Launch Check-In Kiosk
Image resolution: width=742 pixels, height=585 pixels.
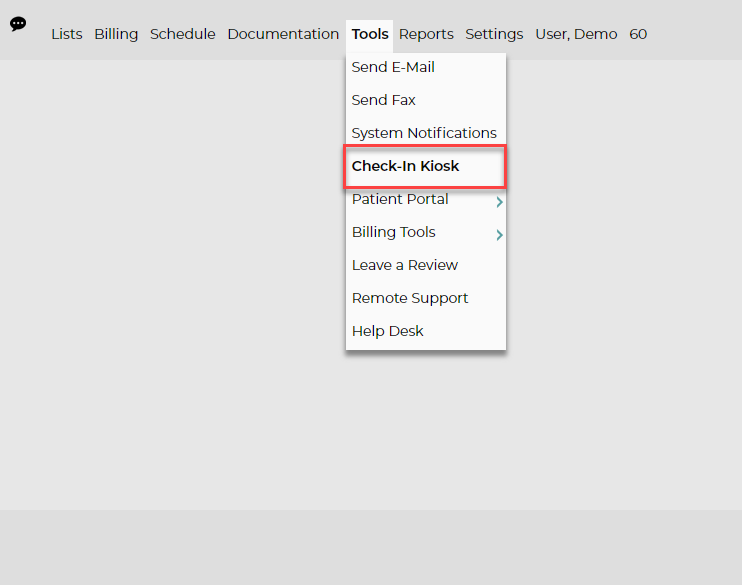coord(425,166)
